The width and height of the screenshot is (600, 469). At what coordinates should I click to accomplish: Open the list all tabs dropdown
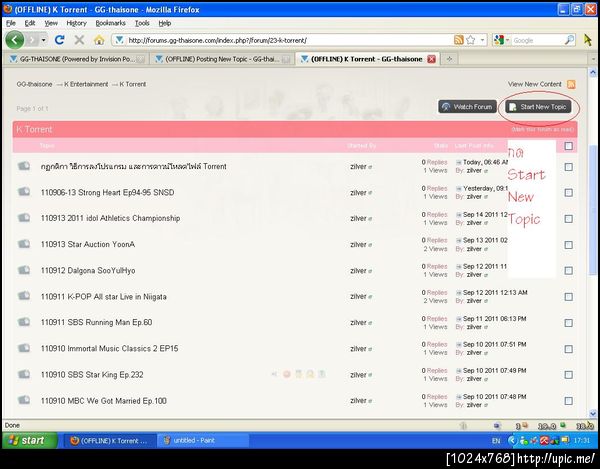coord(593,59)
